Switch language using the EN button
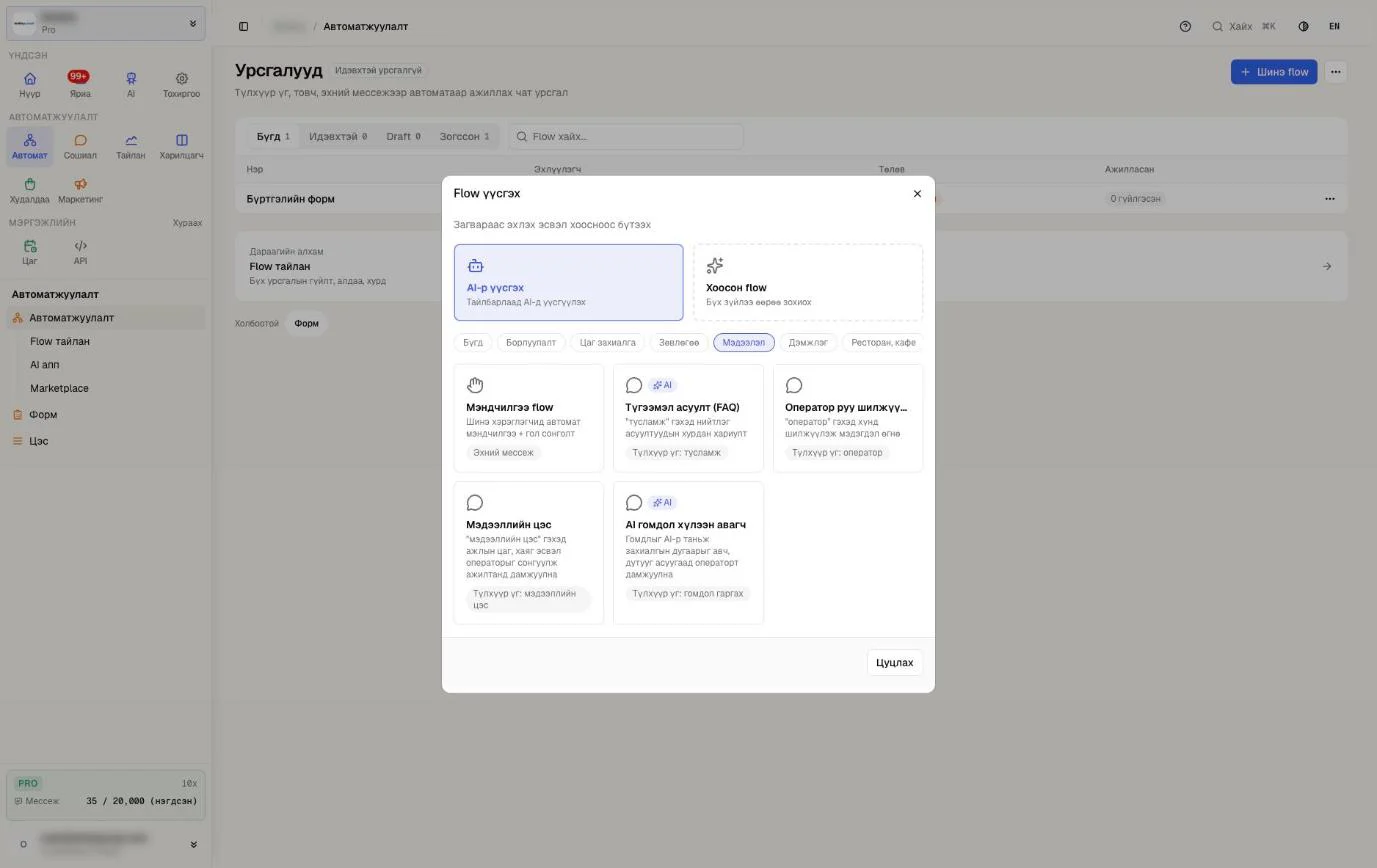The height and width of the screenshot is (868, 1377). tap(1334, 26)
